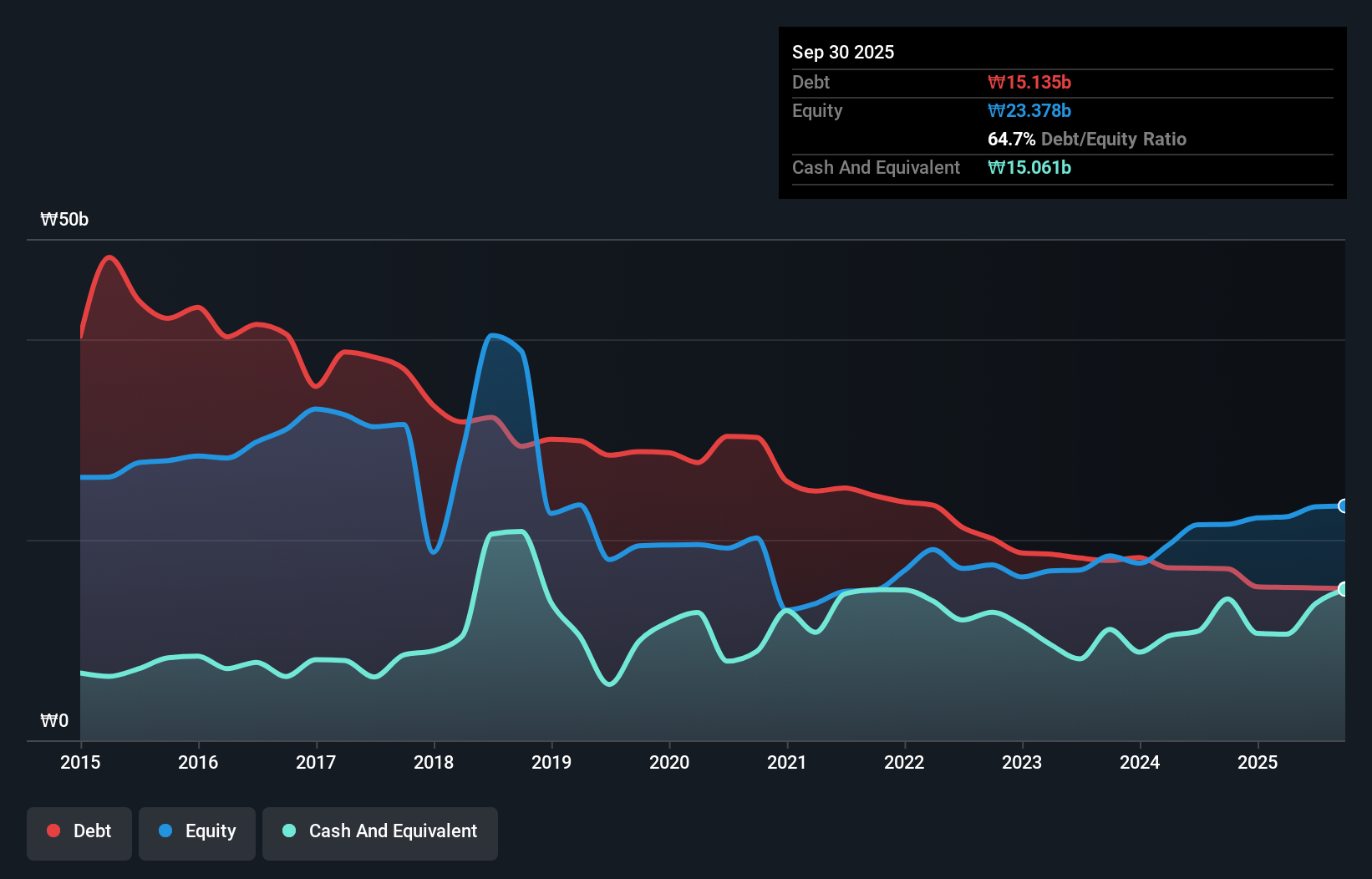
Task: Click the white Equity endpoint marker on chart
Action: click(x=1343, y=506)
